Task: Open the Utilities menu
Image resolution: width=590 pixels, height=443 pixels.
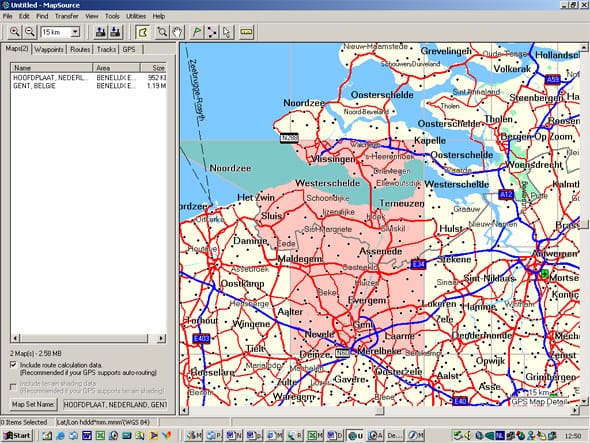Action: tap(136, 16)
